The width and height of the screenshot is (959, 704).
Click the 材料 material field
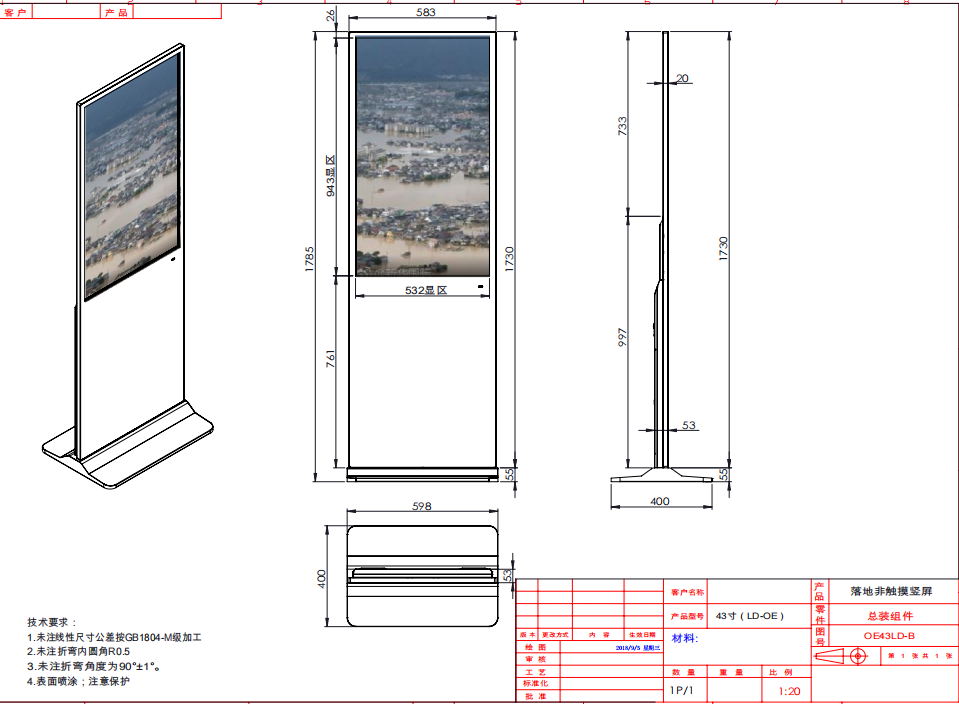(685, 638)
